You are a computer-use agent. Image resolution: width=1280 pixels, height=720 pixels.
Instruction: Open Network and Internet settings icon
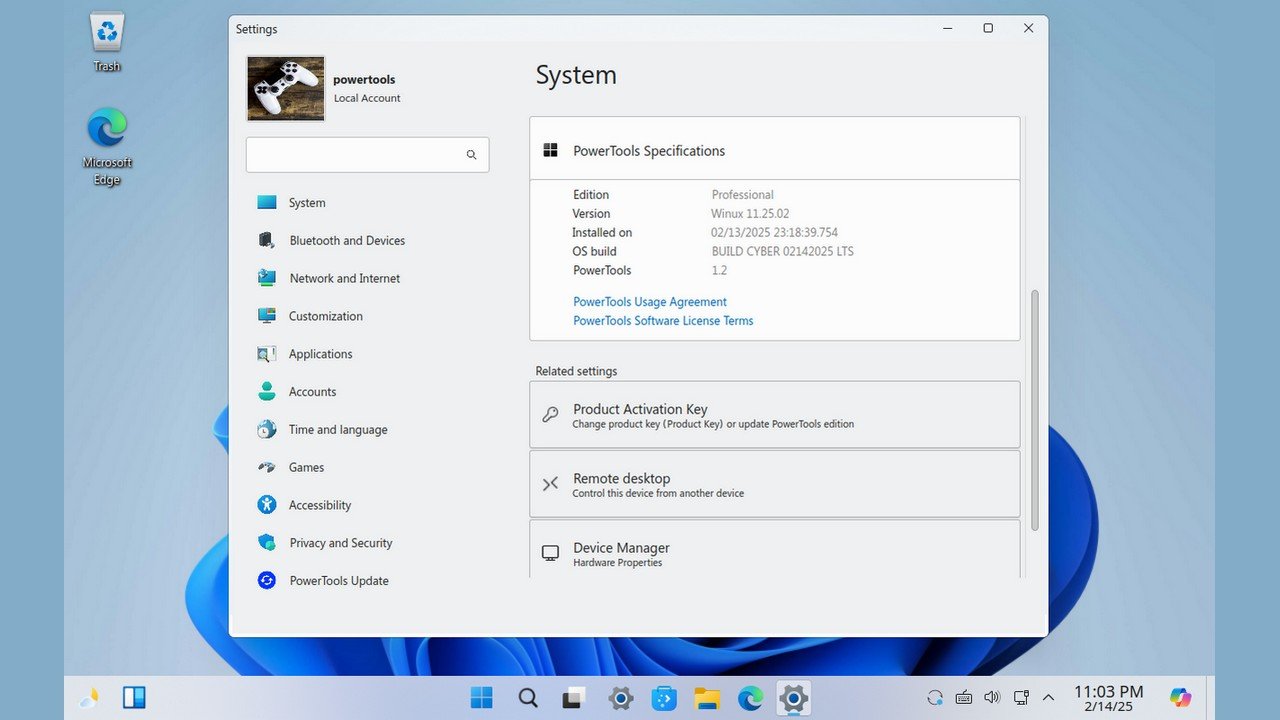point(266,278)
